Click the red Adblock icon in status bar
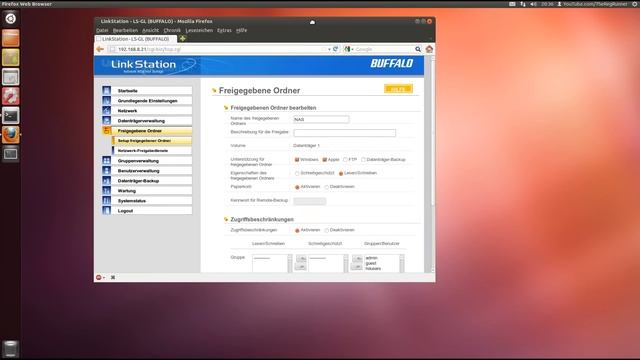The width and height of the screenshot is (640, 360). [98, 277]
